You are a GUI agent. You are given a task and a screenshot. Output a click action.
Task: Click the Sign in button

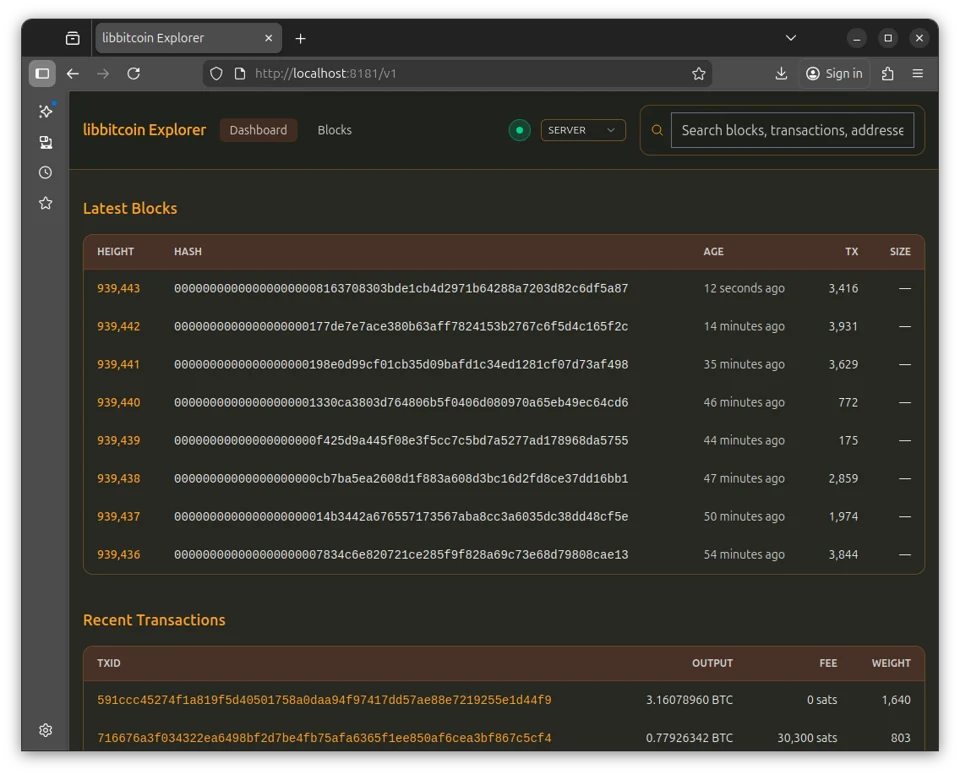pos(834,73)
